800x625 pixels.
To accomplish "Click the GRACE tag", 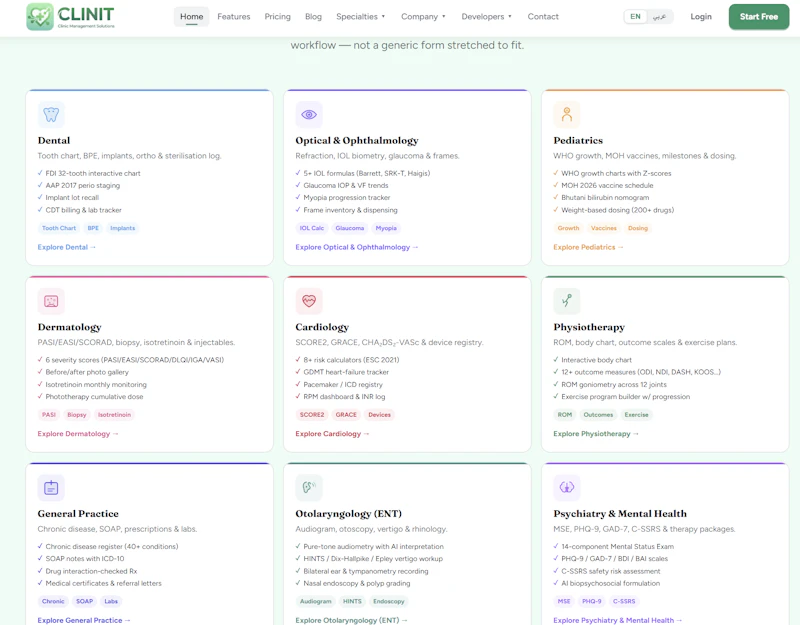I will point(346,415).
